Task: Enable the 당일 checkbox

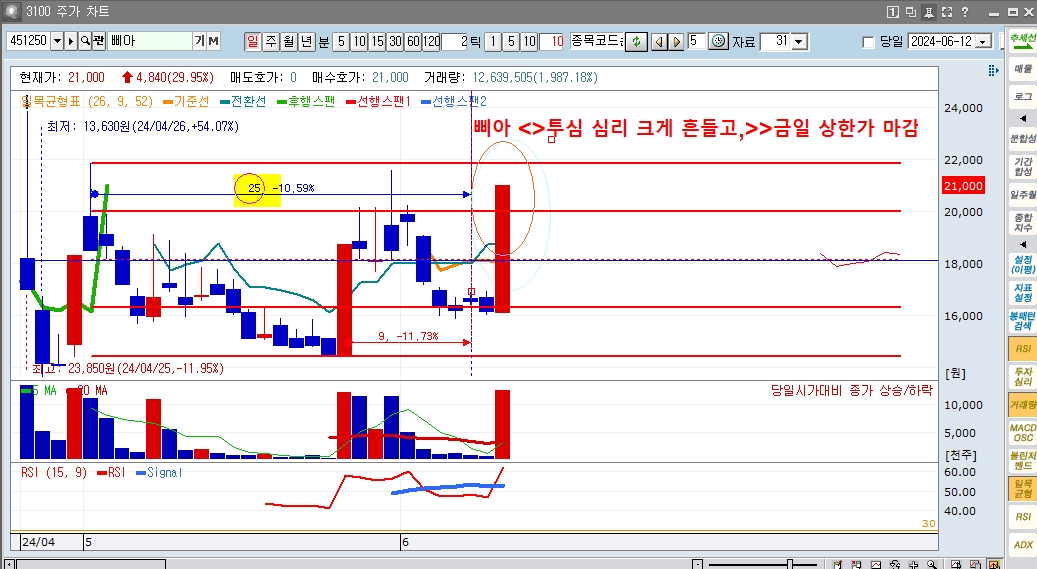Action: pos(868,42)
